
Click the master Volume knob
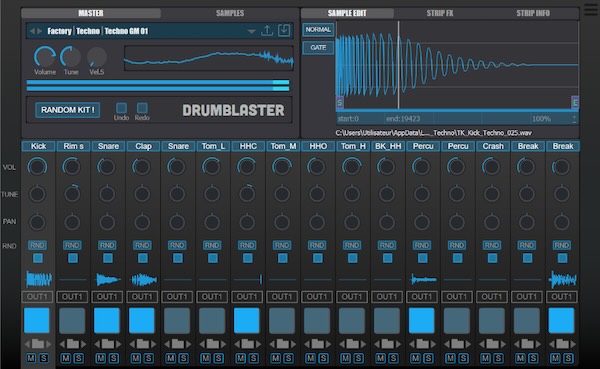click(x=45, y=57)
